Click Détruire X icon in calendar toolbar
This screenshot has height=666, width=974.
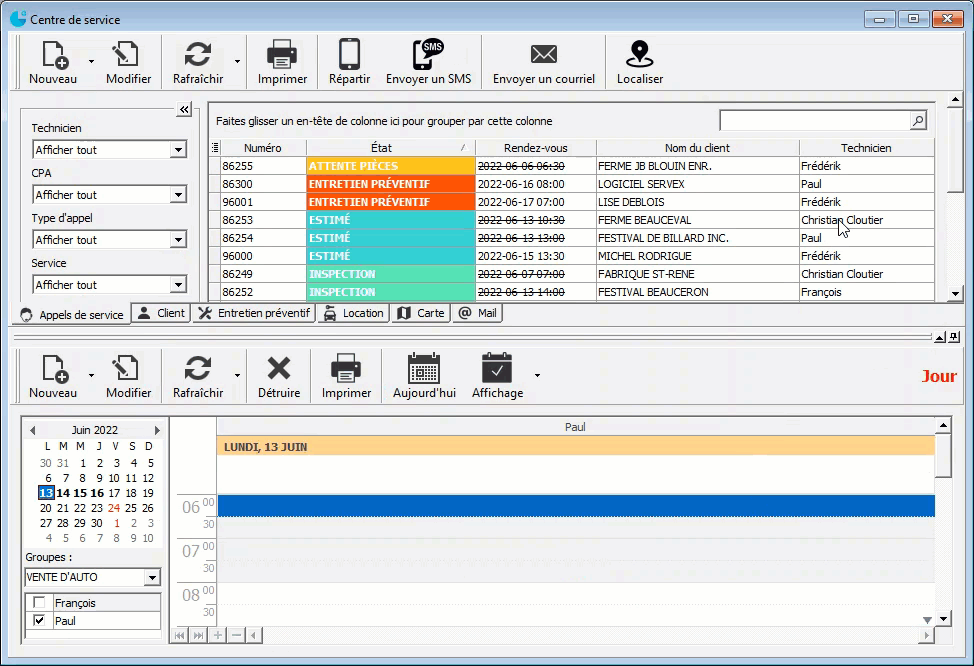(278, 369)
